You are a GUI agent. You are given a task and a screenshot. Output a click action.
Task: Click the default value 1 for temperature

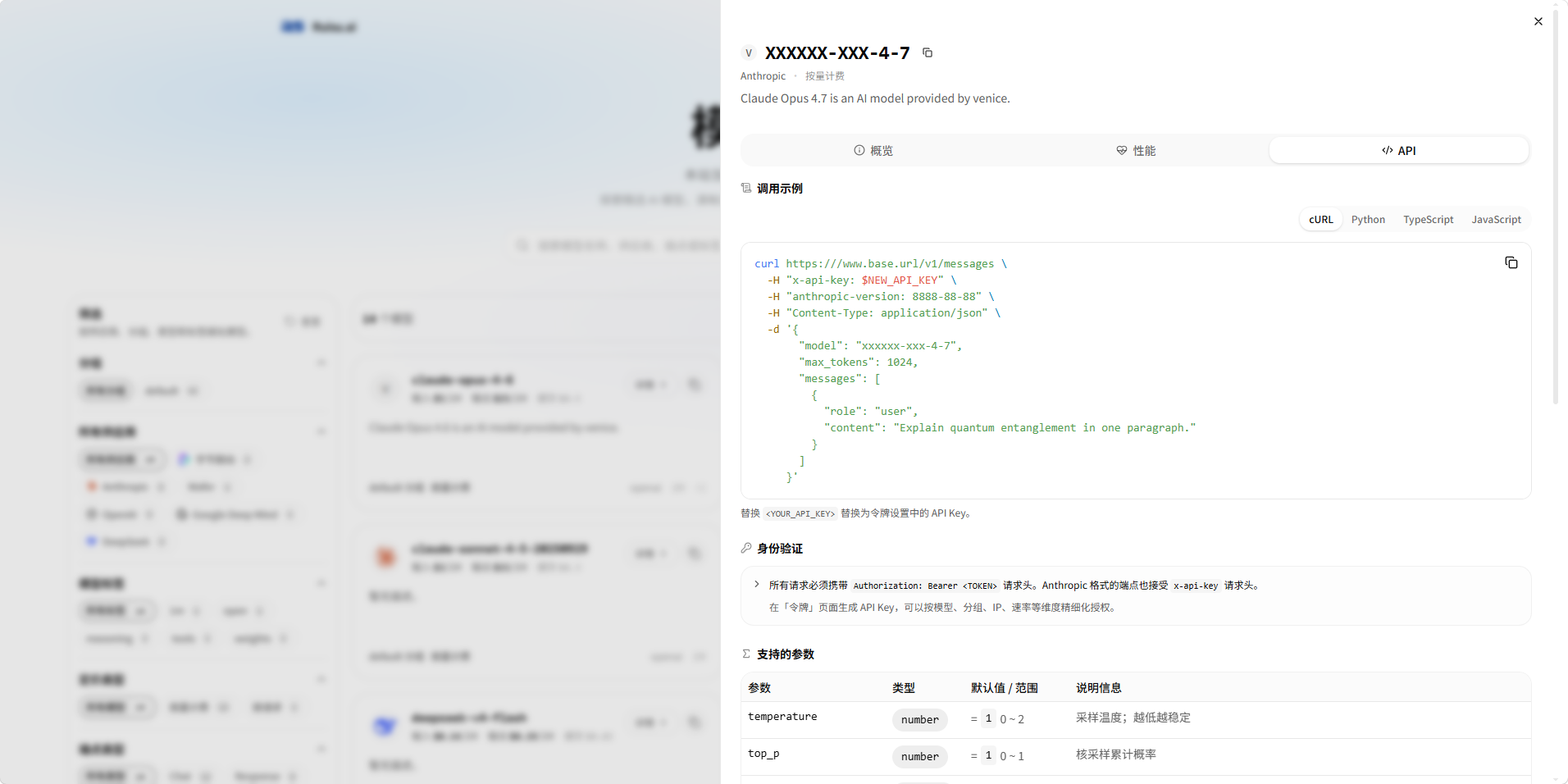click(x=988, y=719)
